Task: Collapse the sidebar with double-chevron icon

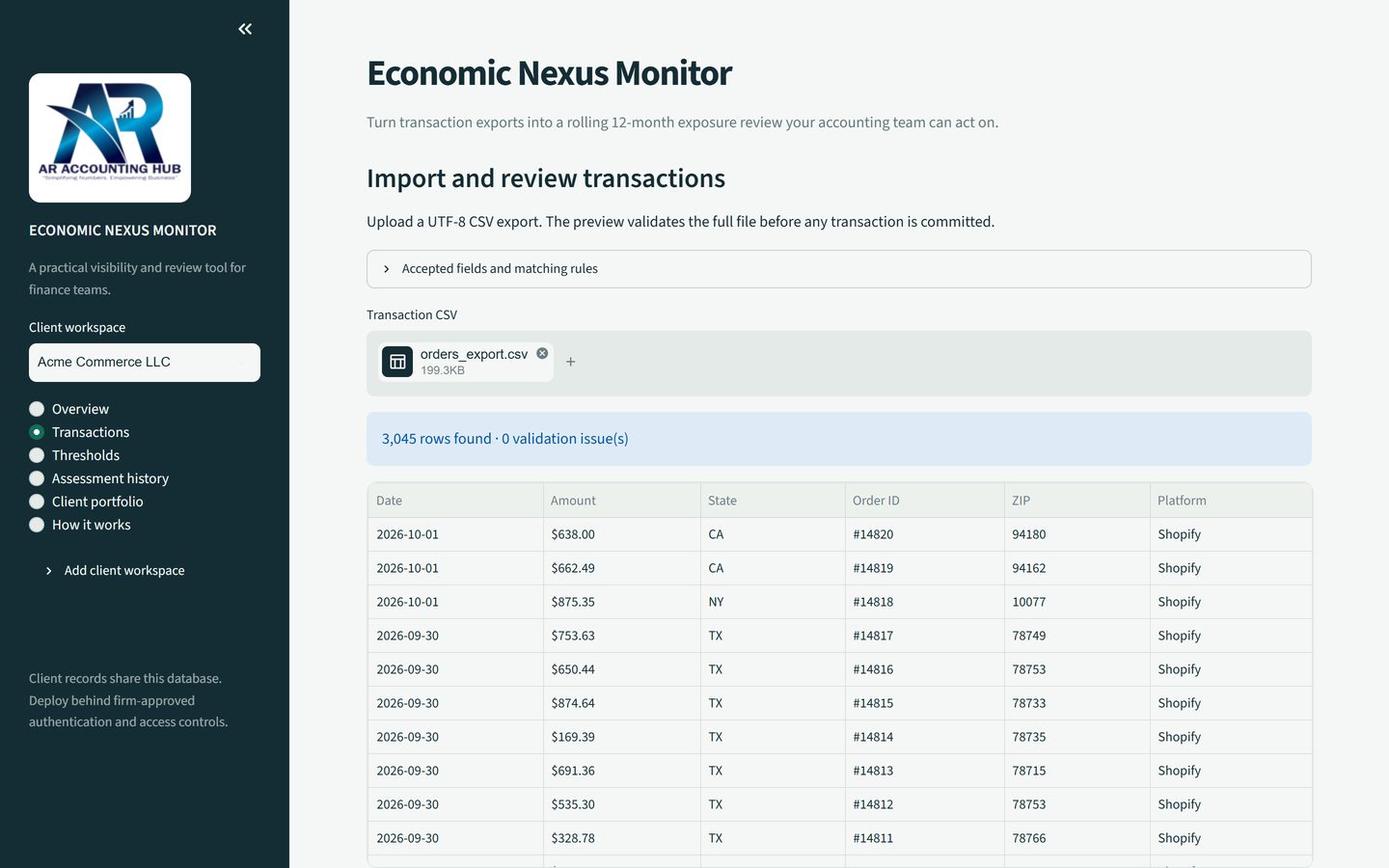Action: coord(245,29)
